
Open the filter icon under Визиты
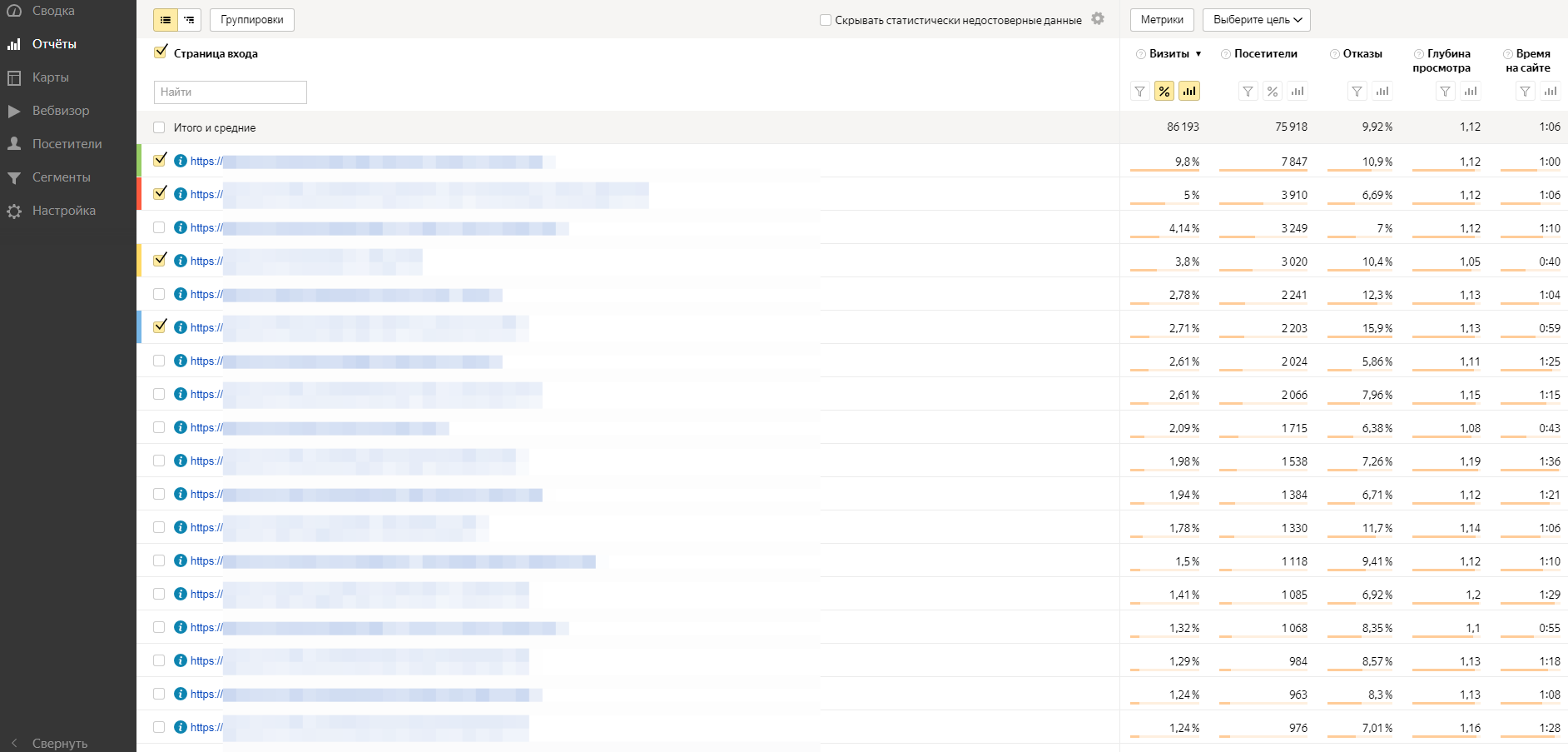[1140, 92]
